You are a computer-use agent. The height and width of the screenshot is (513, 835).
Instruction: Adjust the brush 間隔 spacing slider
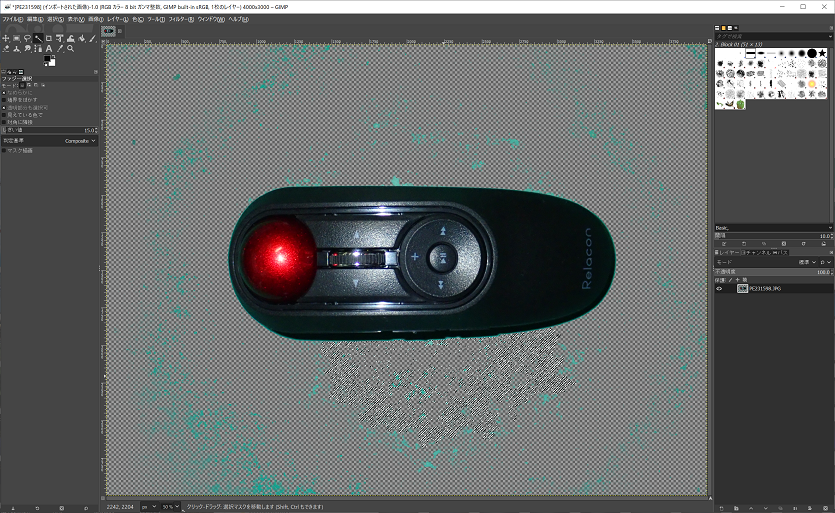coord(773,235)
